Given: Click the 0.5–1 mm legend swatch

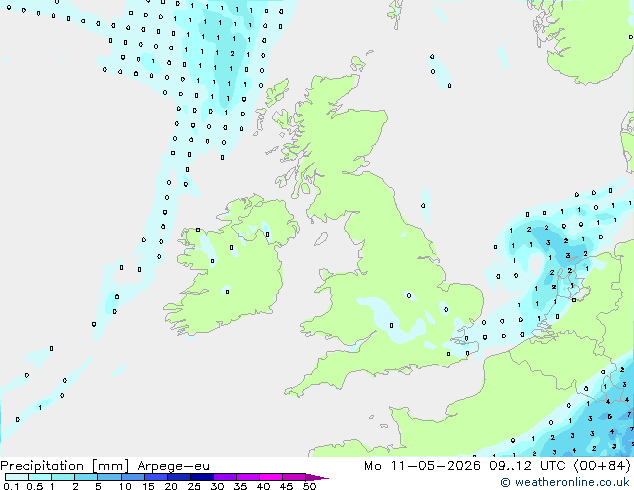Looking at the screenshot, I should [40, 477].
